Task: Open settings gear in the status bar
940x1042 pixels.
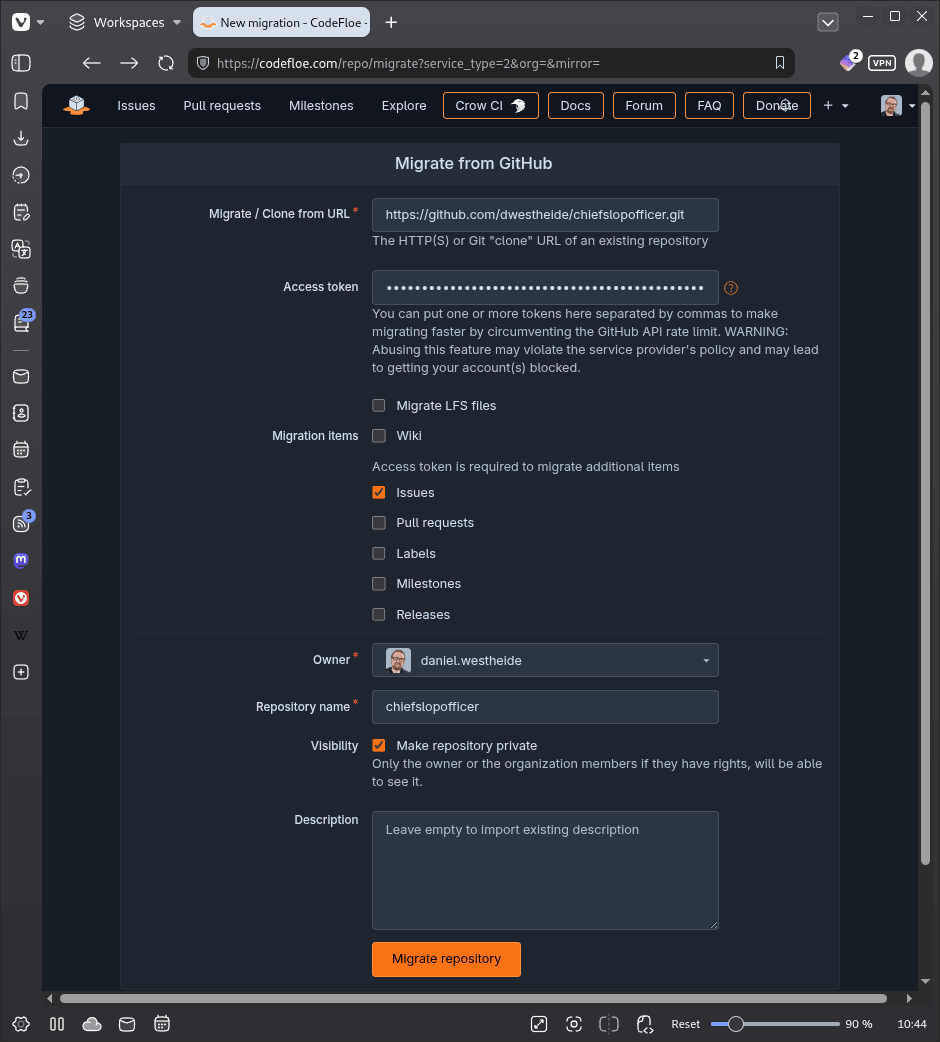Action: click(x=21, y=1024)
